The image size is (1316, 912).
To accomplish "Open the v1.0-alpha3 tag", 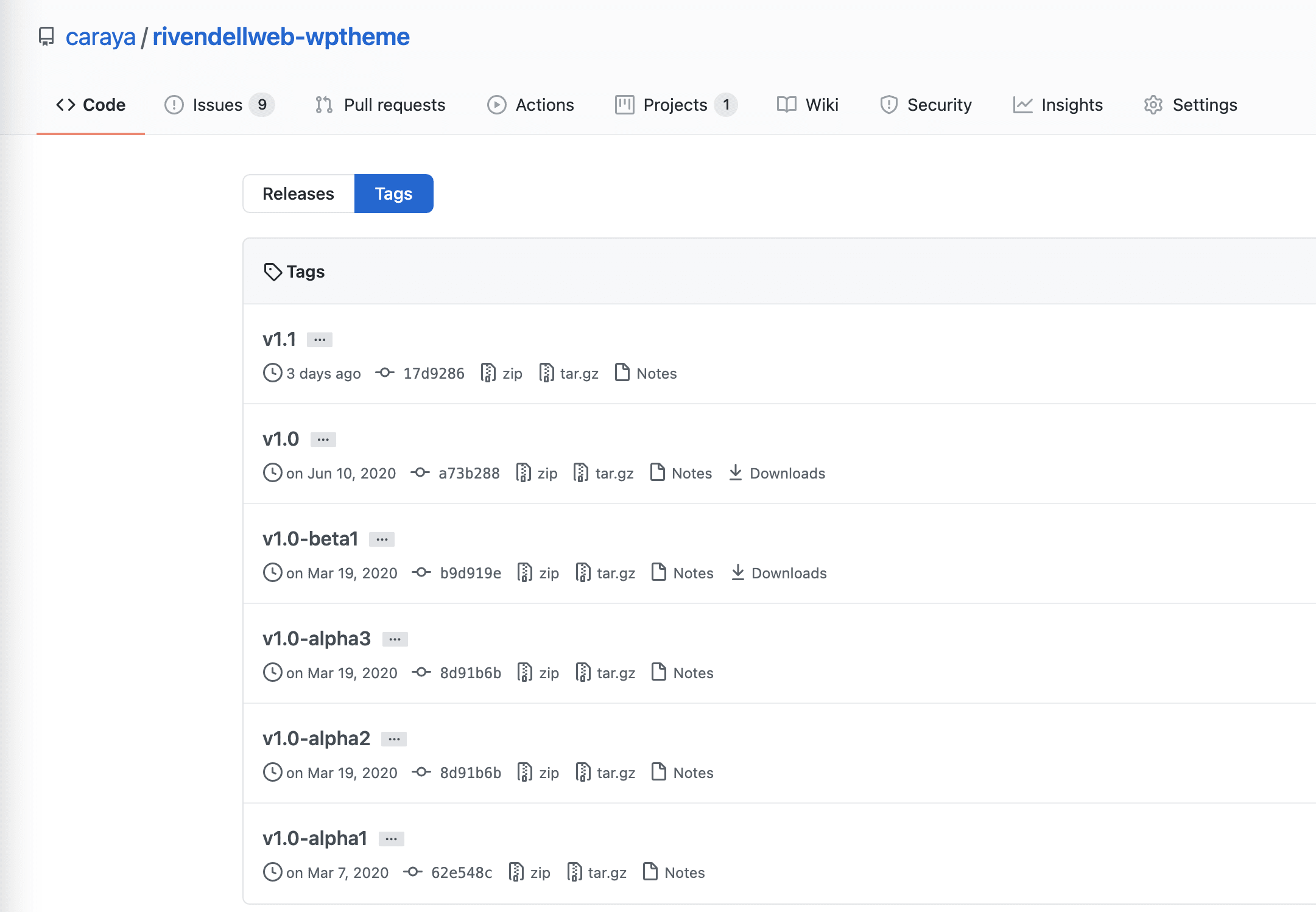I will click(x=317, y=638).
